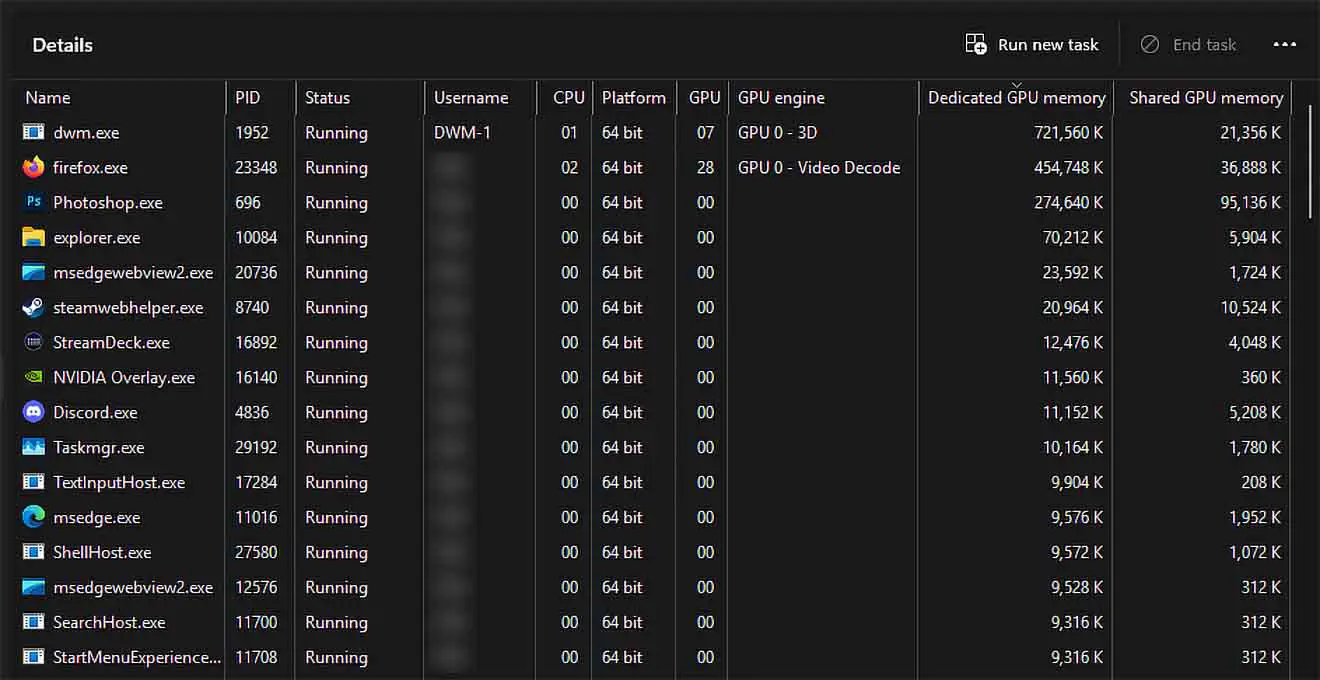Select the Discord.exe icon
This screenshot has width=1320, height=680.
tap(34, 412)
